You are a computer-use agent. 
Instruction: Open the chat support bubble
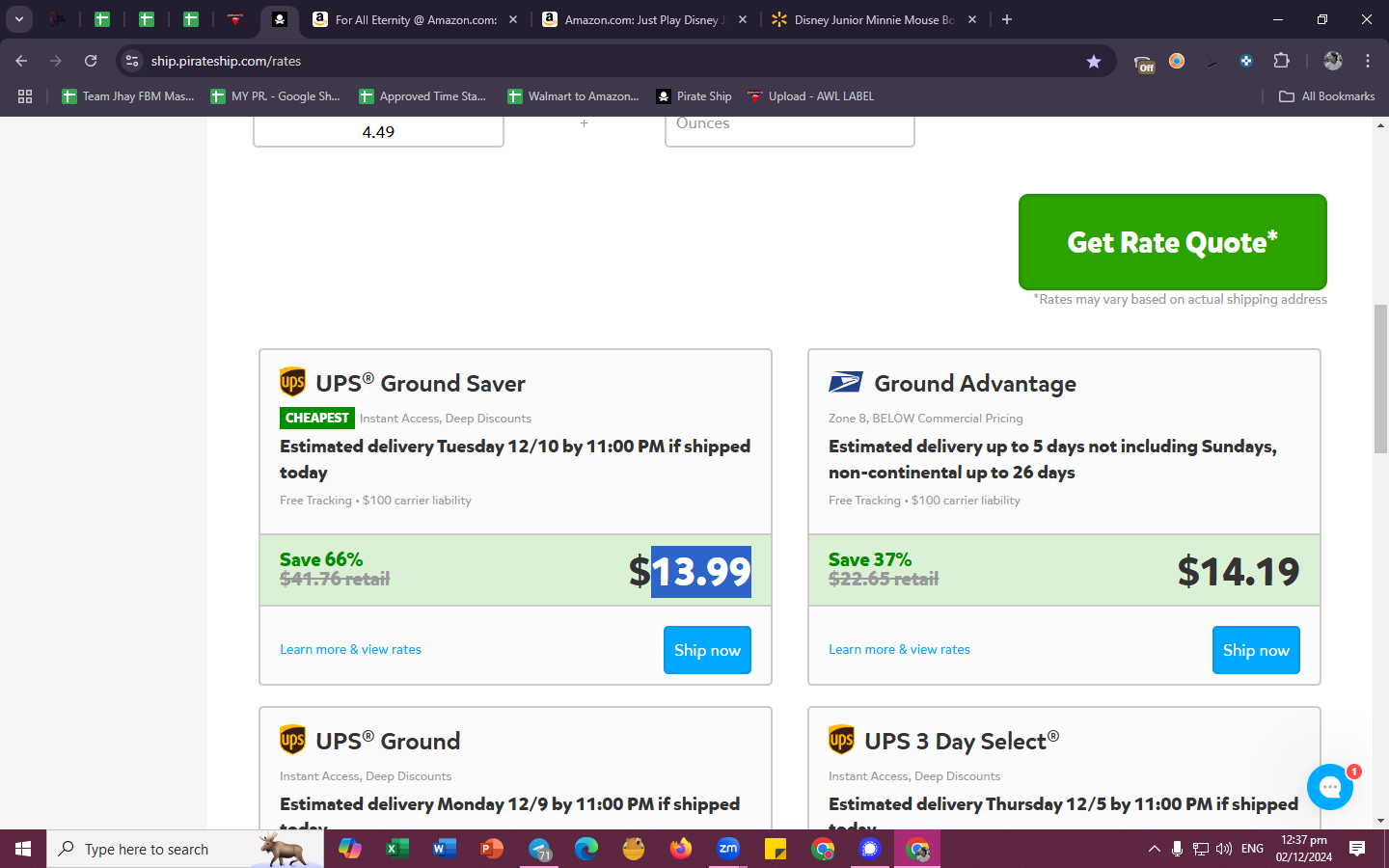coord(1330,787)
